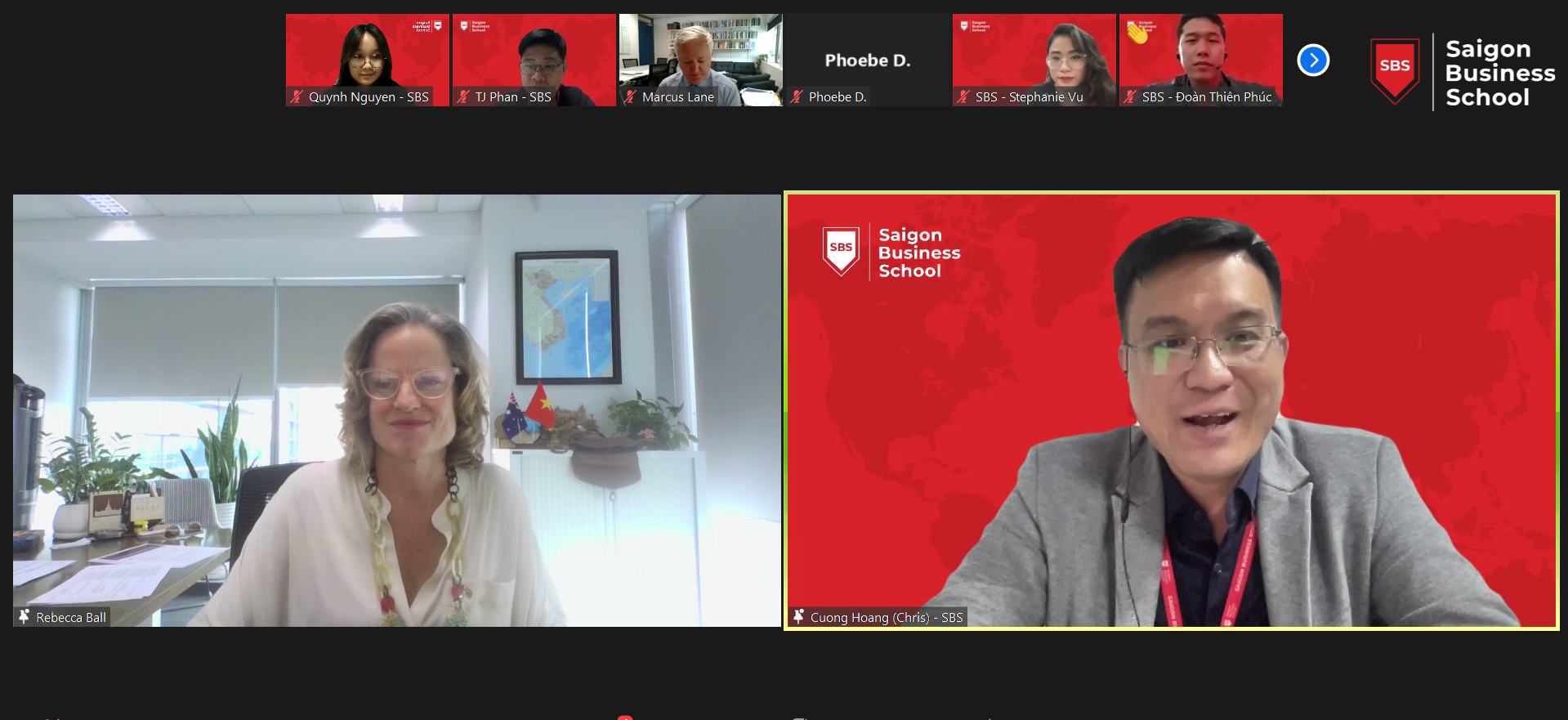The height and width of the screenshot is (720, 1568).
Task: Select Stephanie Vu's video thumbnail
Action: click(x=1034, y=53)
